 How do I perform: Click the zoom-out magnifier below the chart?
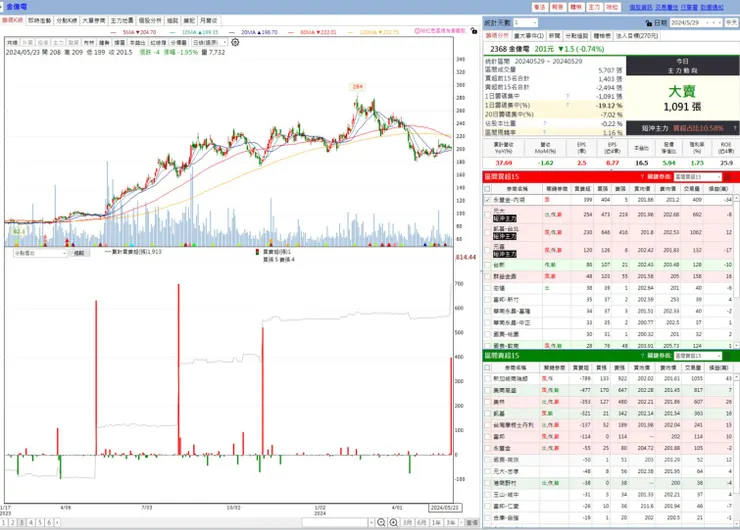[x=381, y=522]
